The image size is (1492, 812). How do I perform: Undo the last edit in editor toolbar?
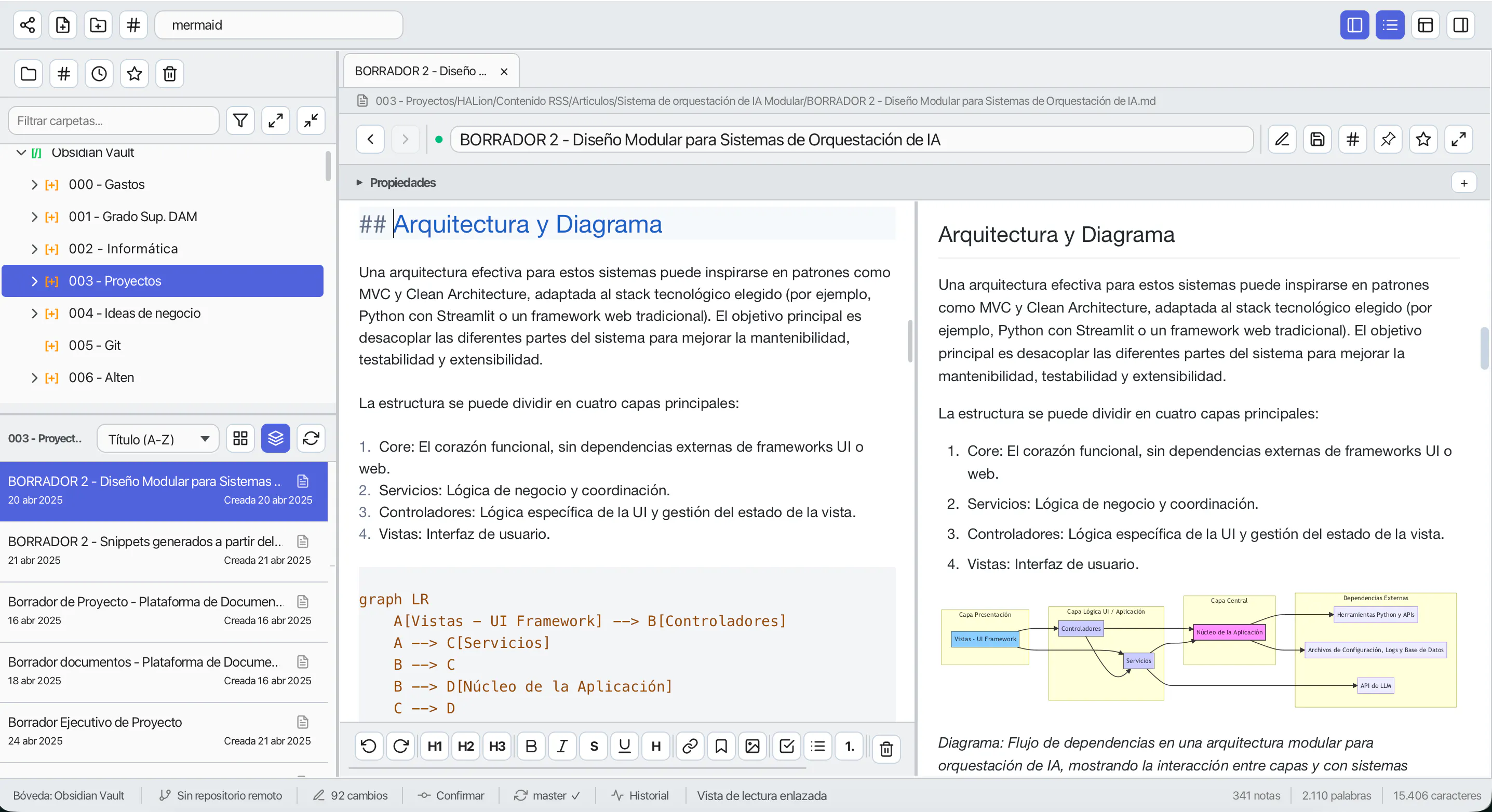point(369,746)
